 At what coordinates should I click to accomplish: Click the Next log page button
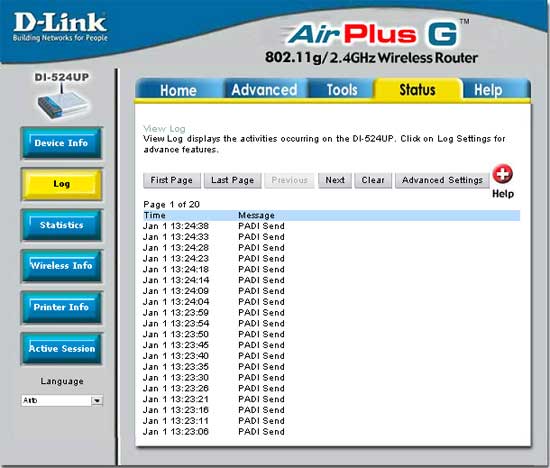tap(335, 180)
